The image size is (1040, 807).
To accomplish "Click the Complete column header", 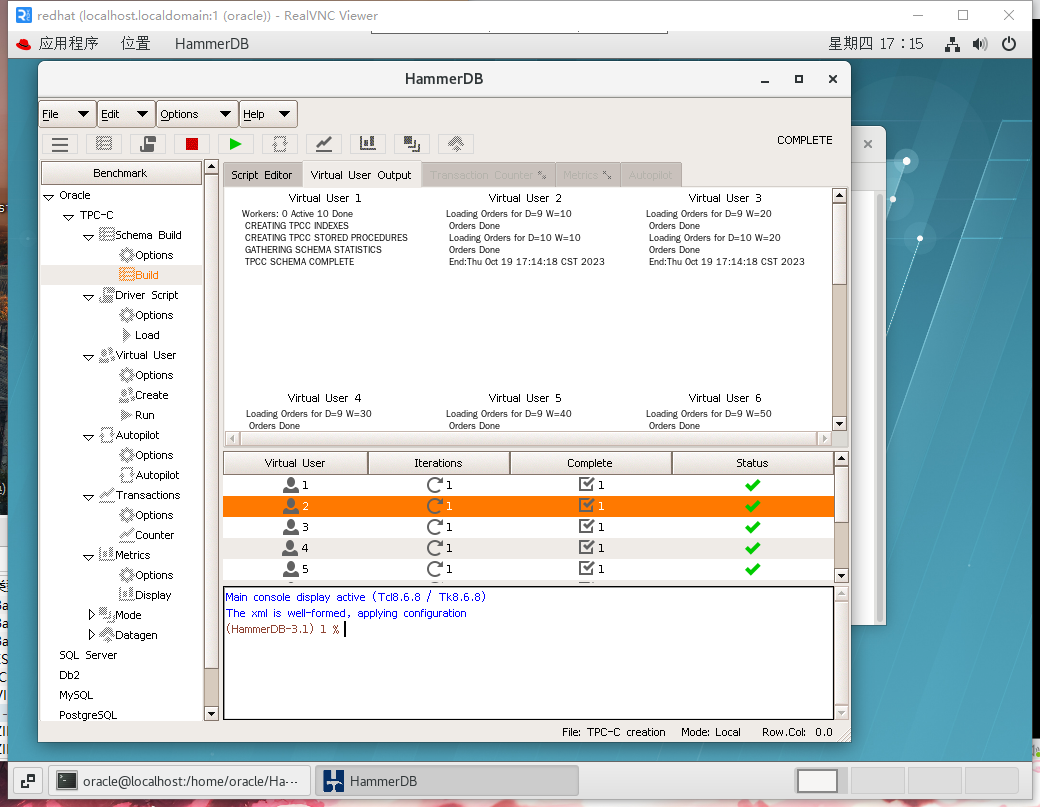I will [x=590, y=463].
